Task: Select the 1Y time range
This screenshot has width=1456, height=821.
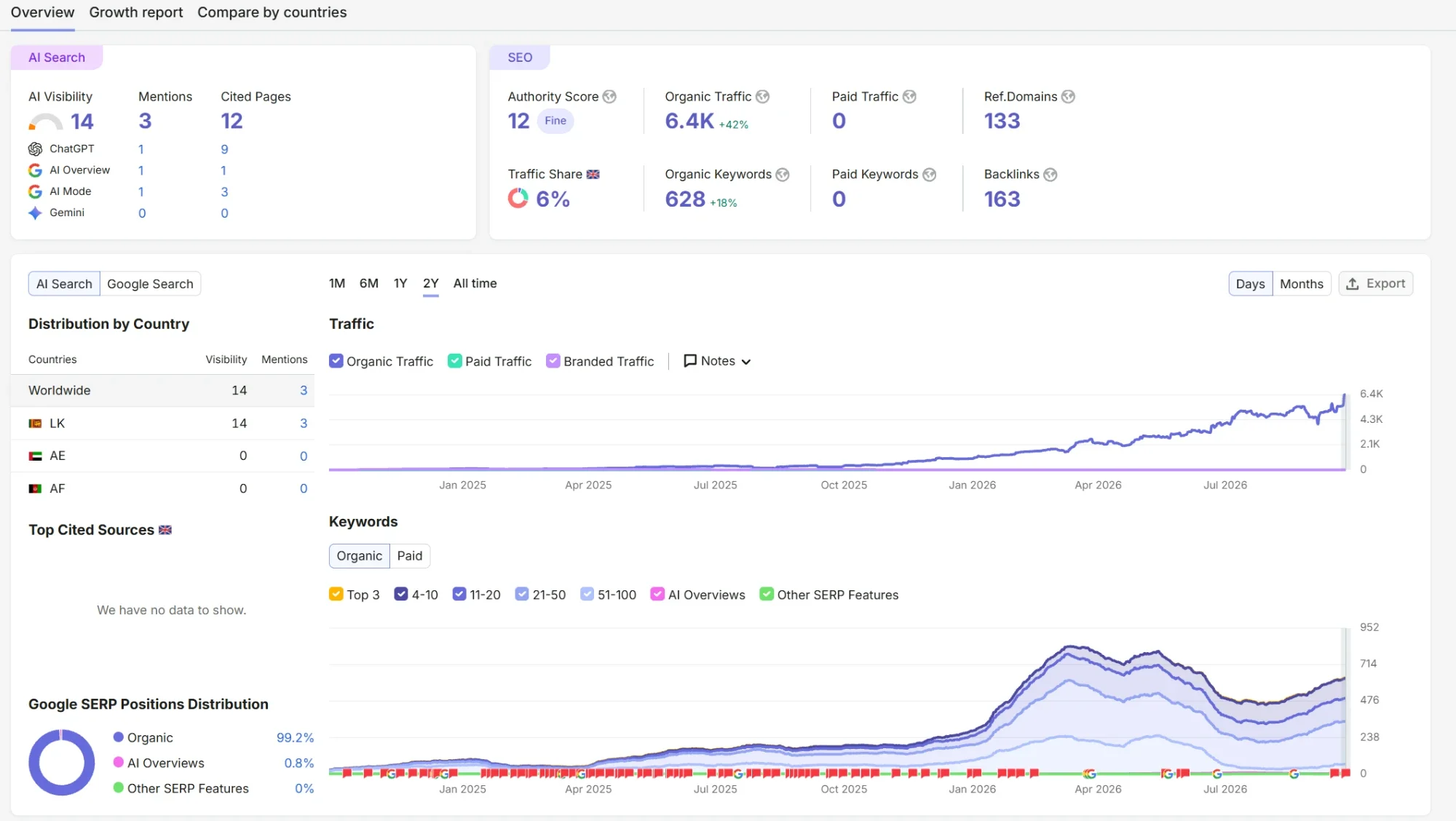Action: (x=400, y=284)
